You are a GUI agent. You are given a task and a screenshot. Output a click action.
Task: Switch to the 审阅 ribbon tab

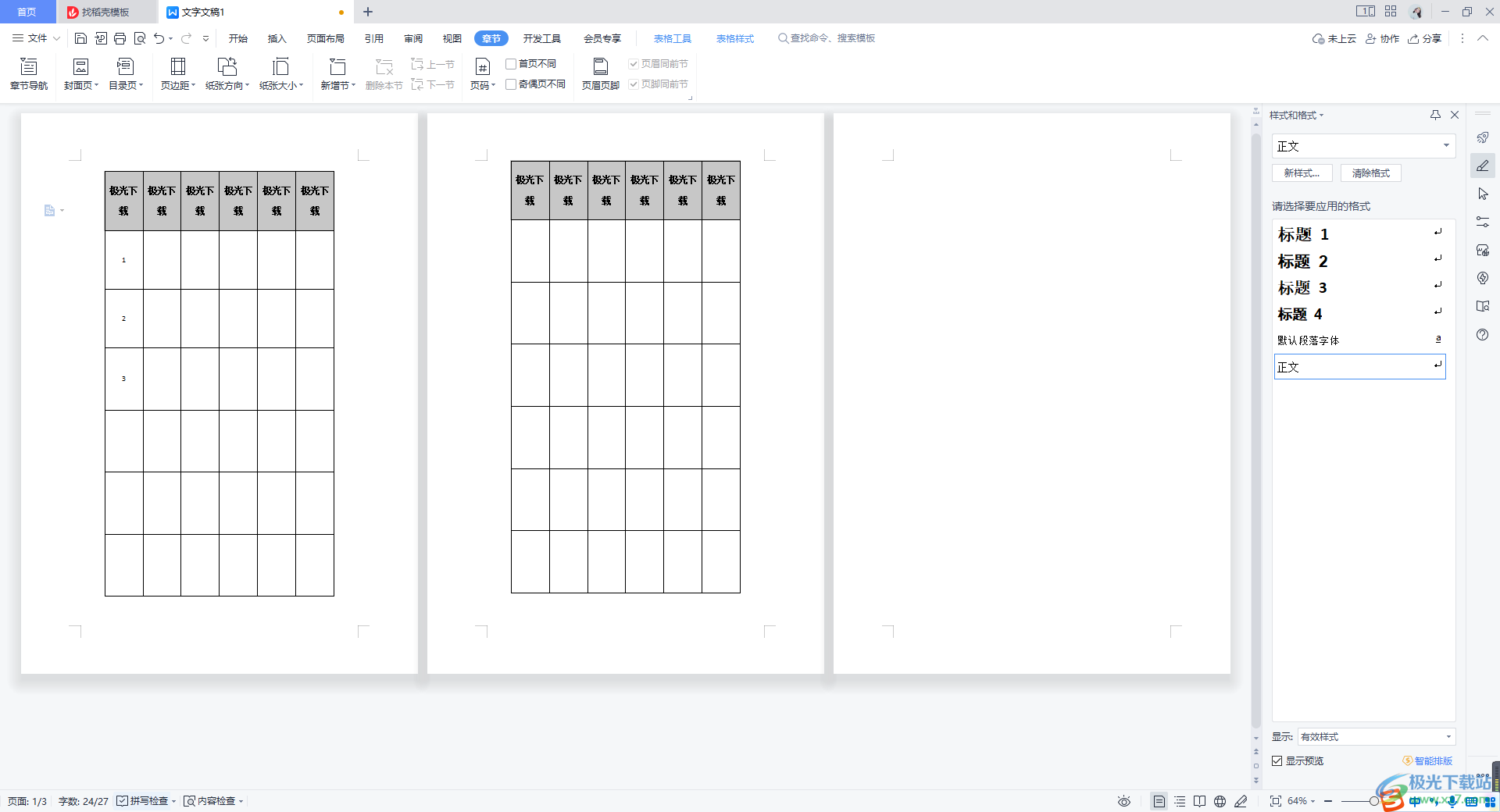pyautogui.click(x=413, y=38)
